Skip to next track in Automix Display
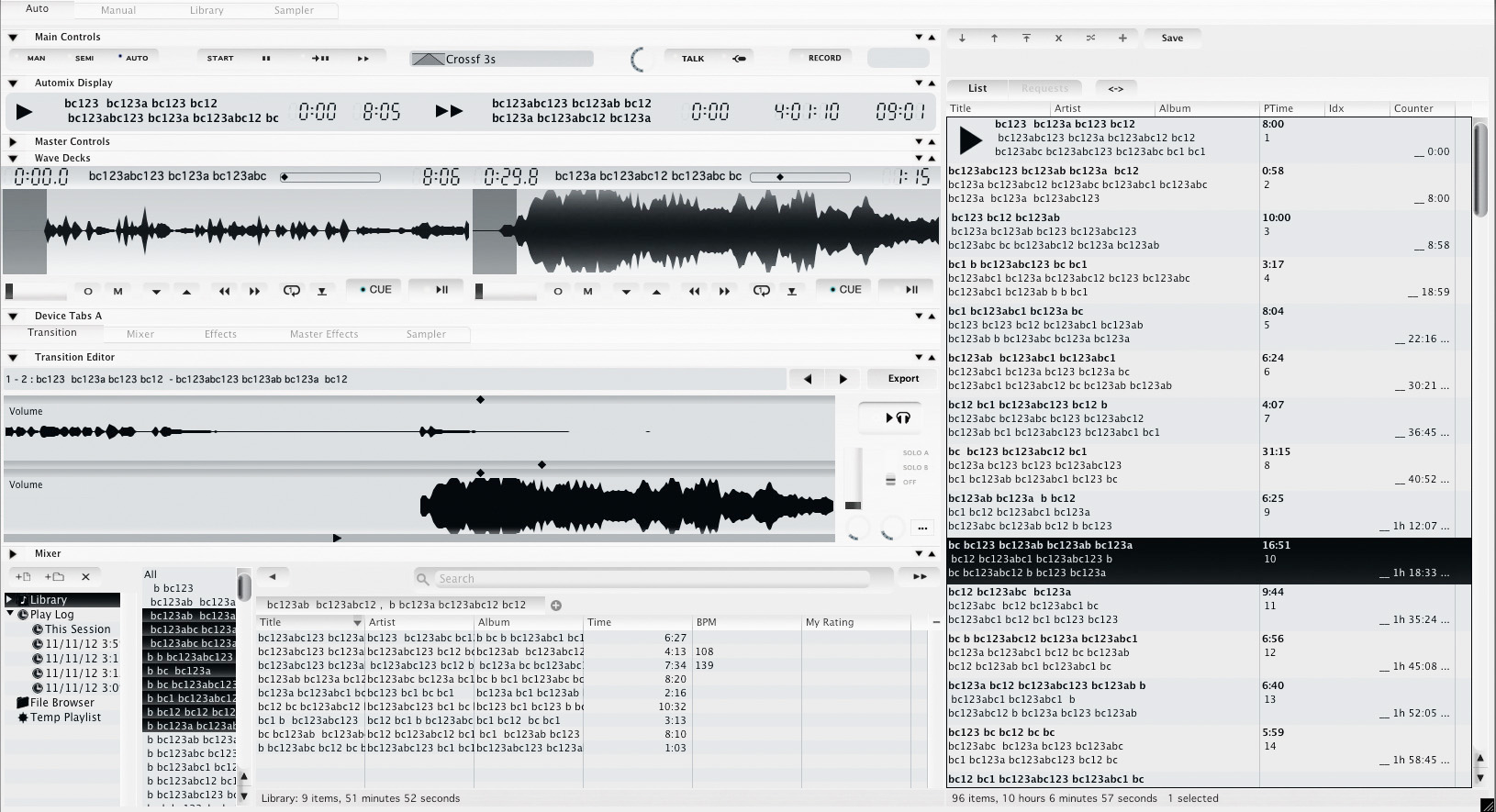This screenshot has width=1496, height=812. [x=449, y=112]
